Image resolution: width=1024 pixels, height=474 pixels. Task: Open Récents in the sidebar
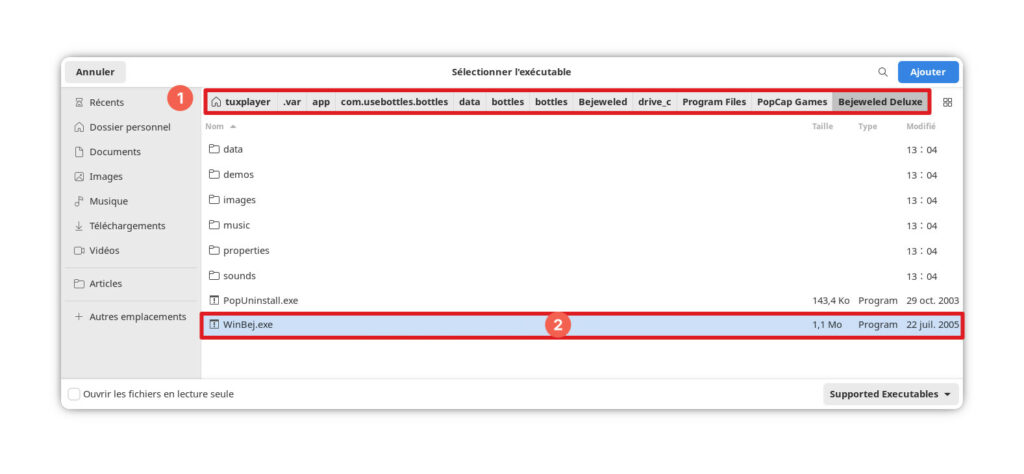pyautogui.click(x=106, y=102)
